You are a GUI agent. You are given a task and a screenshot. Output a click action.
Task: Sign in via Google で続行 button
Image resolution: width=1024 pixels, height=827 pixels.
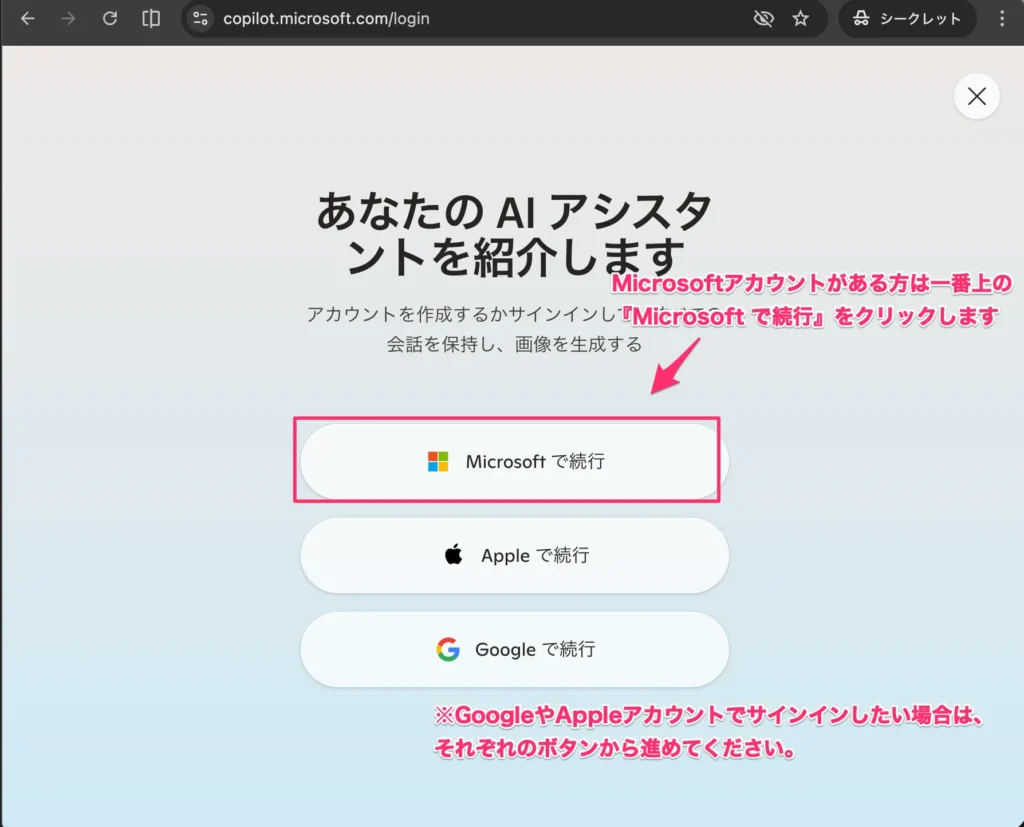515,649
